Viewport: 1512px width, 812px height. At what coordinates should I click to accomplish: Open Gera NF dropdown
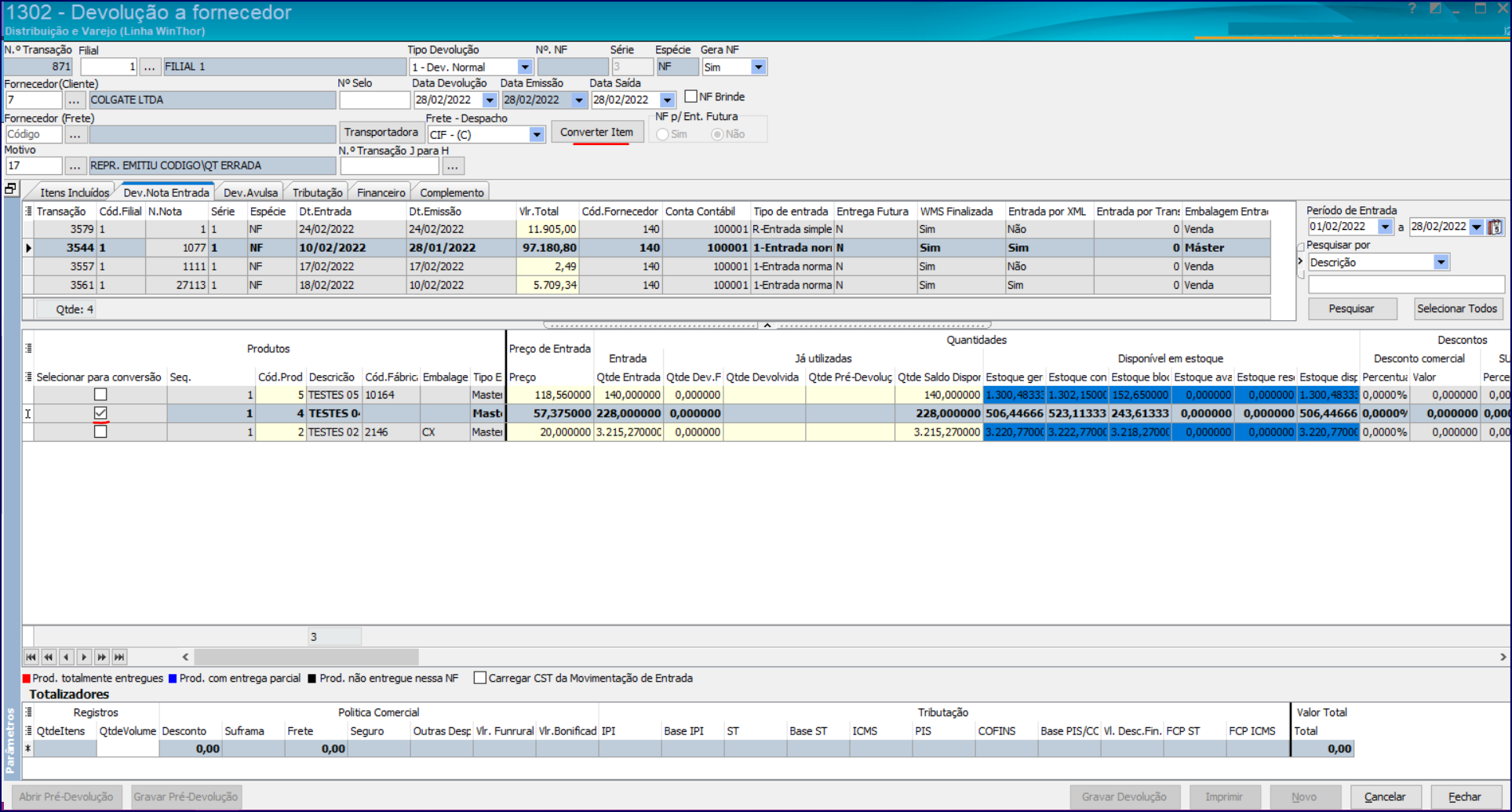(x=758, y=67)
